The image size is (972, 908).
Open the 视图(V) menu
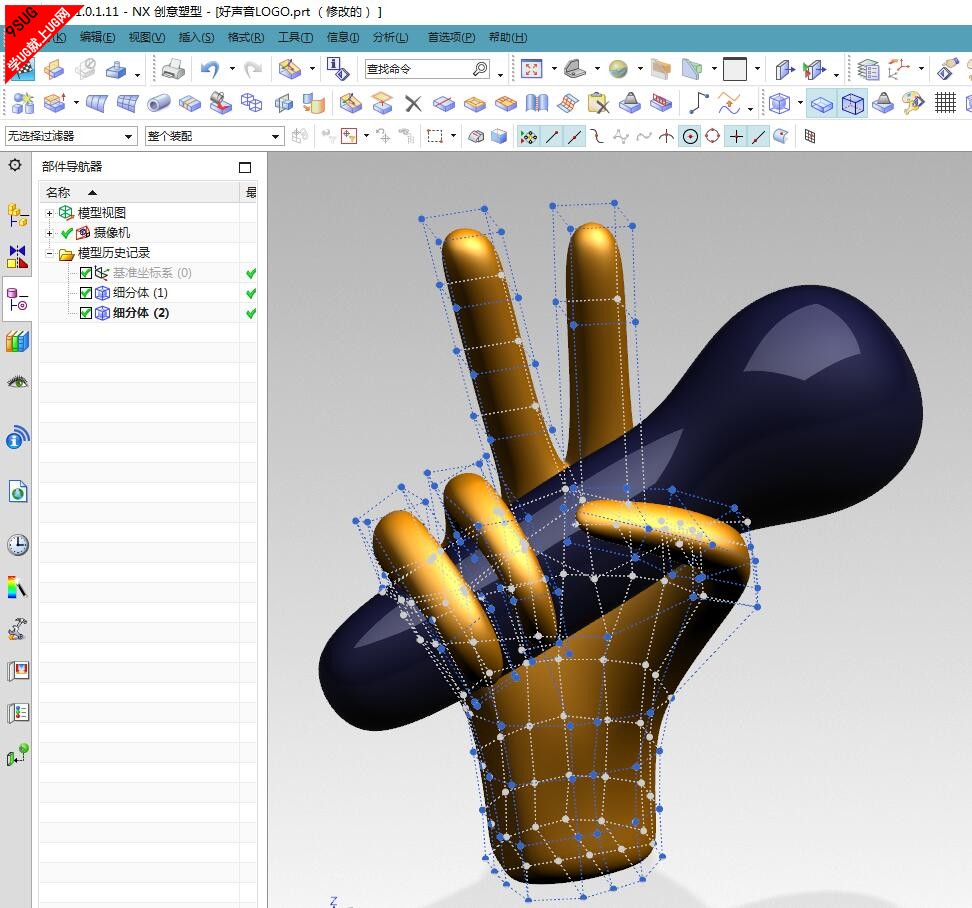tap(147, 38)
